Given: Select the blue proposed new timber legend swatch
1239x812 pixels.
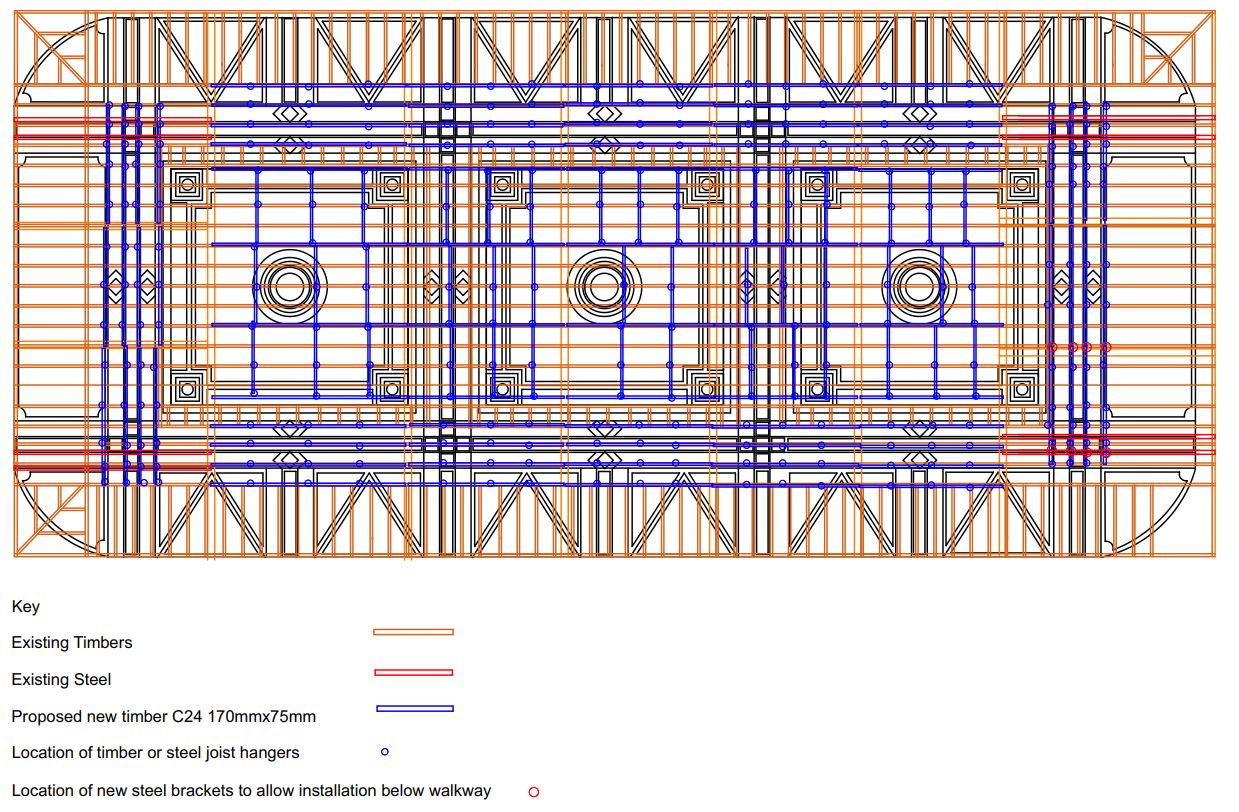Looking at the screenshot, I should click(414, 709).
